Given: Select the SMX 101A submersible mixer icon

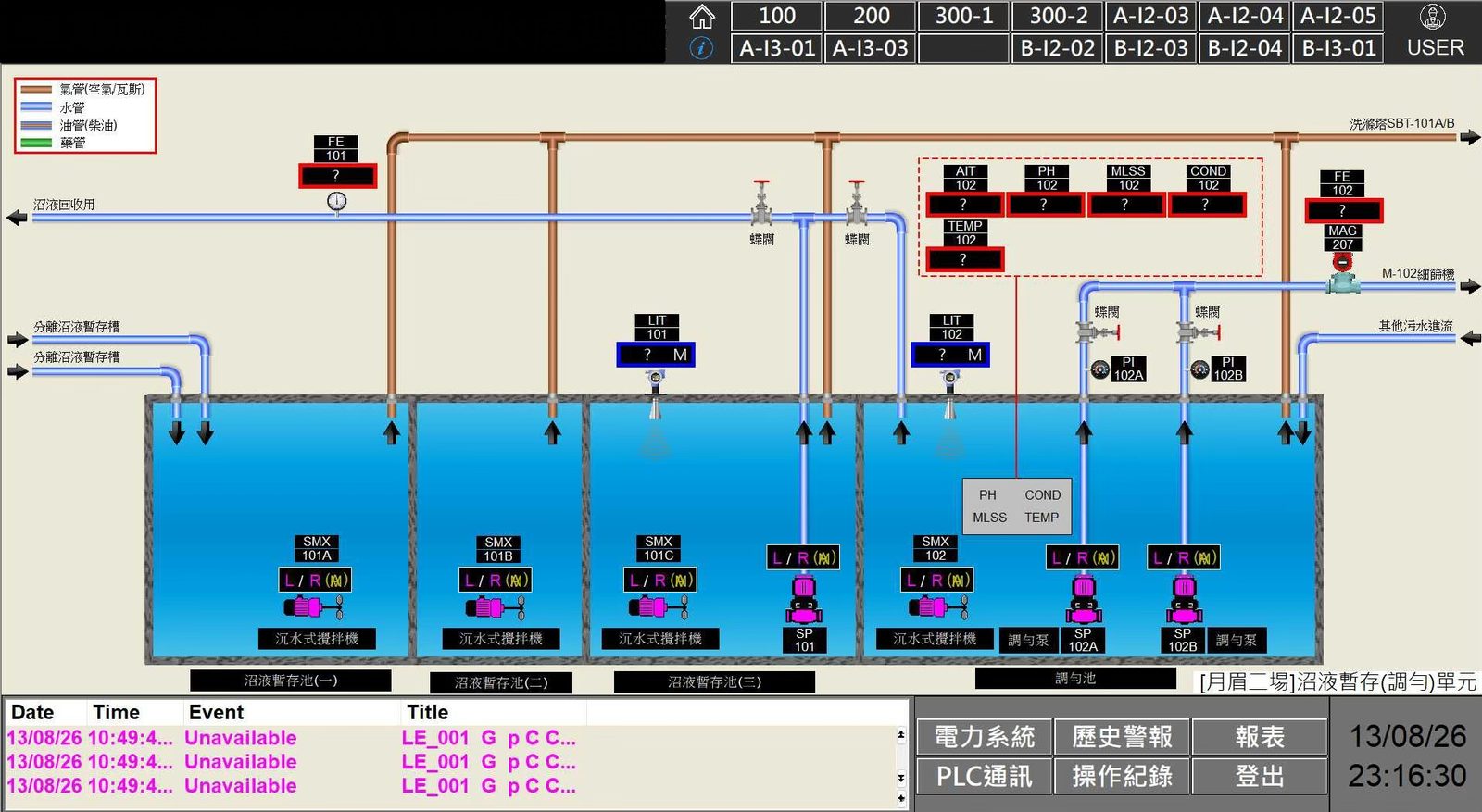Looking at the screenshot, I should pos(313,607).
